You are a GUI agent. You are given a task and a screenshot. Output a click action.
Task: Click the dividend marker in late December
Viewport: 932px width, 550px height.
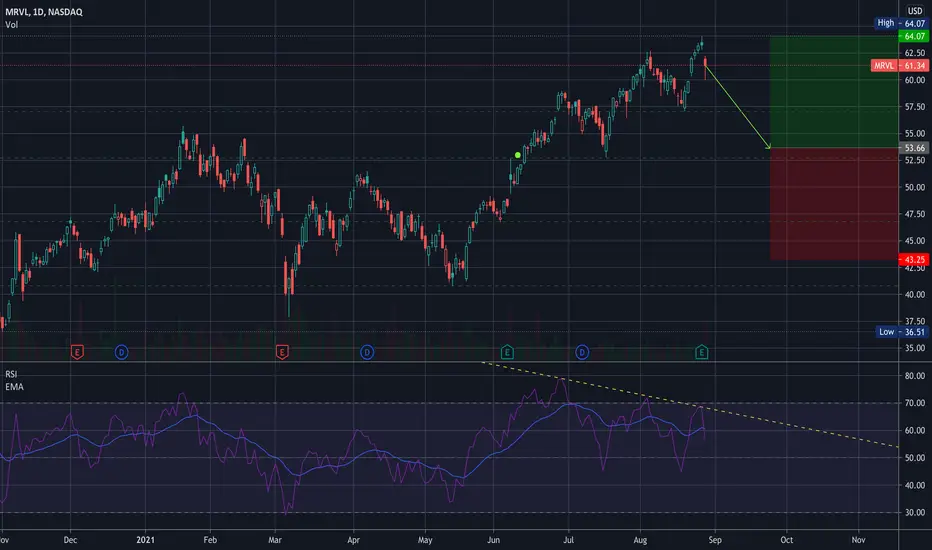tap(121, 353)
